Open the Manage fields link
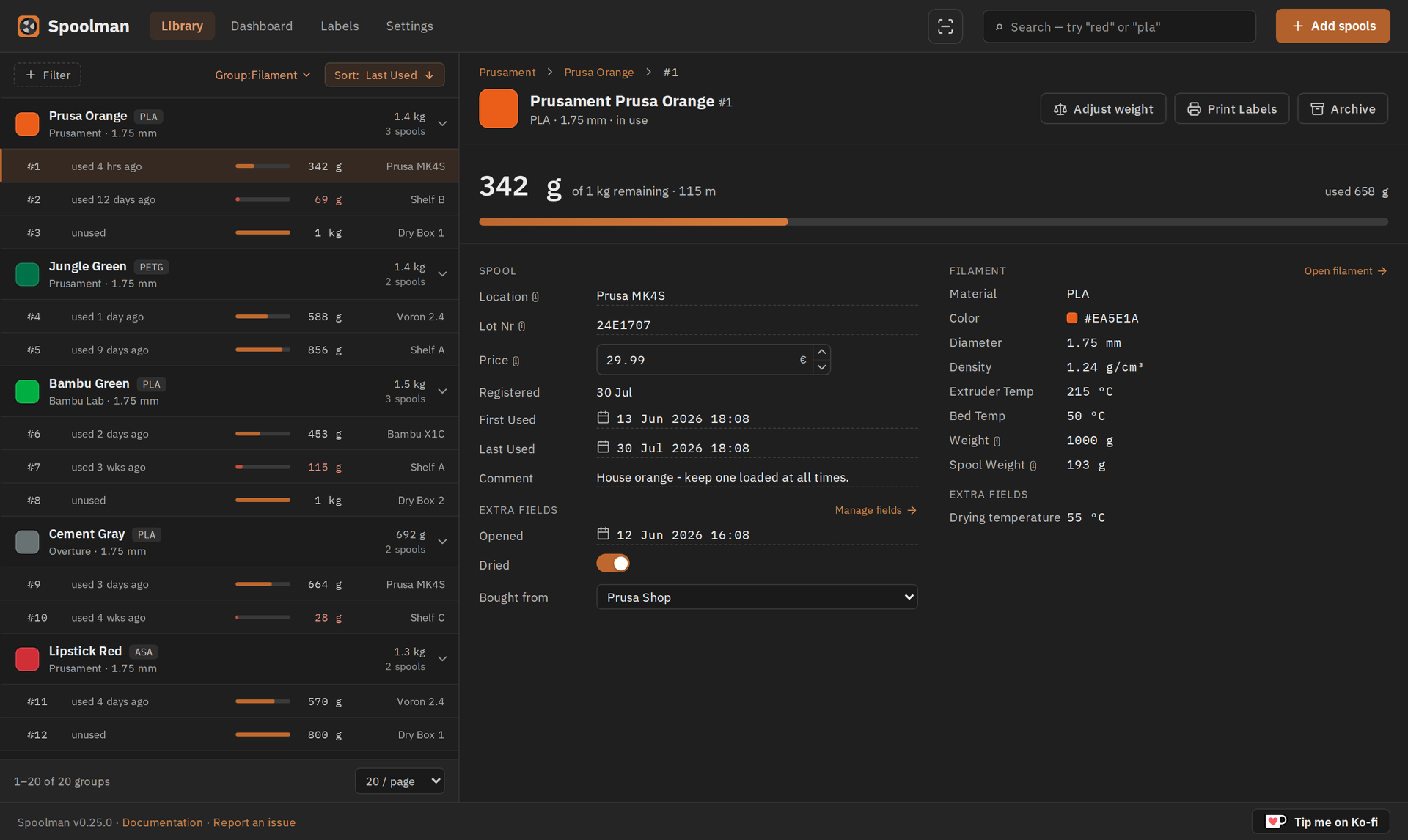1408x840 pixels. [876, 510]
